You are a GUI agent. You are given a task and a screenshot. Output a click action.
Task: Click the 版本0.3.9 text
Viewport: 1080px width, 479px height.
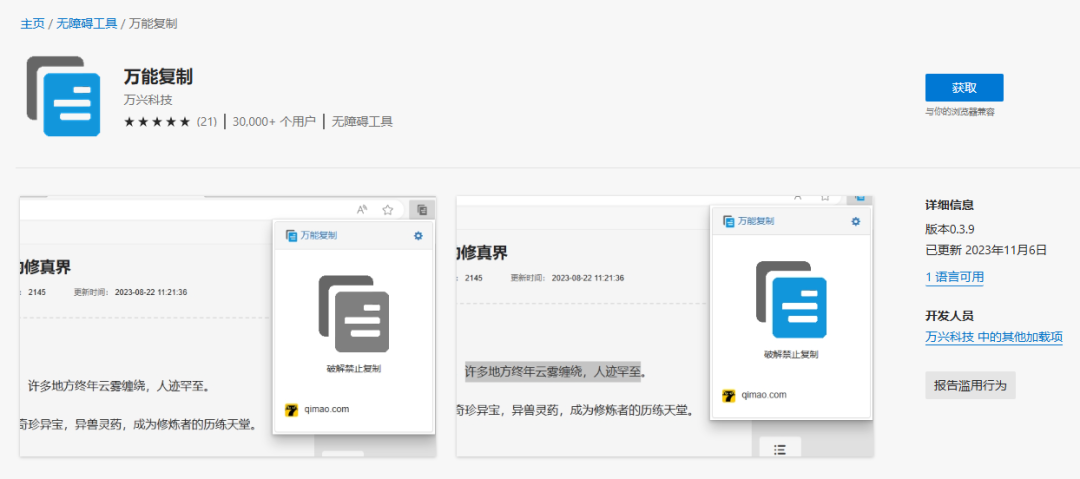point(949,229)
